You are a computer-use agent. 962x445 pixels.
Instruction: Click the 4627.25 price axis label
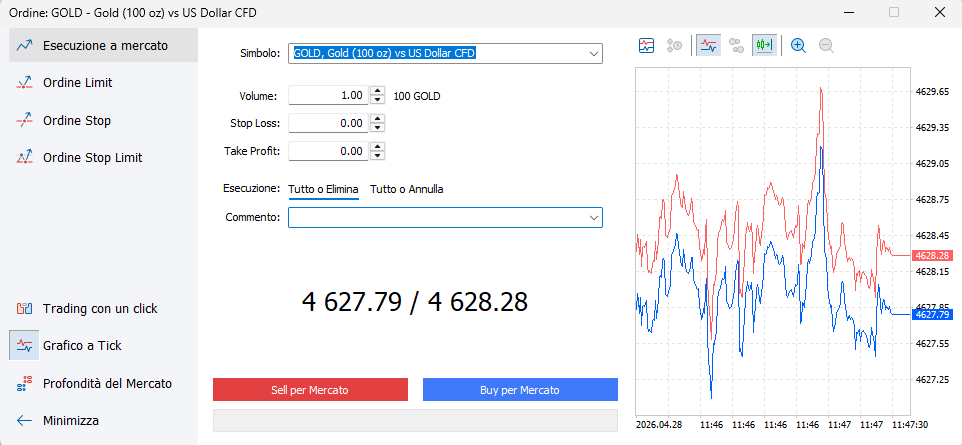point(933,379)
